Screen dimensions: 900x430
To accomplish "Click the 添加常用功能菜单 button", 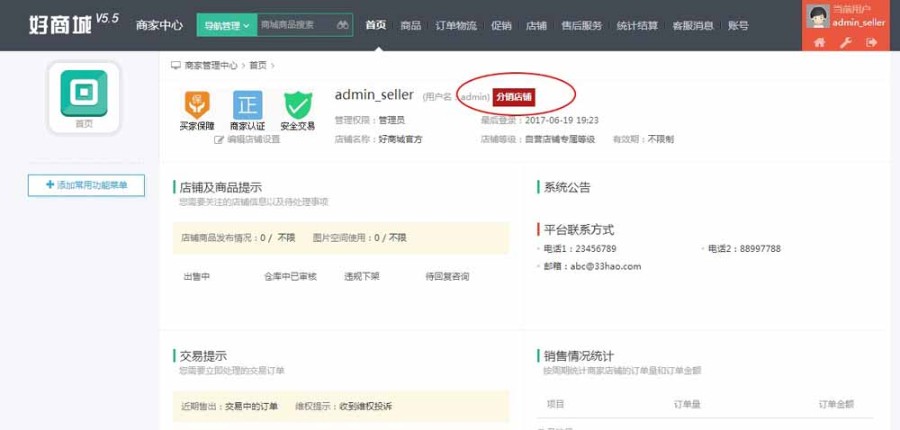I will pyautogui.click(x=86, y=185).
